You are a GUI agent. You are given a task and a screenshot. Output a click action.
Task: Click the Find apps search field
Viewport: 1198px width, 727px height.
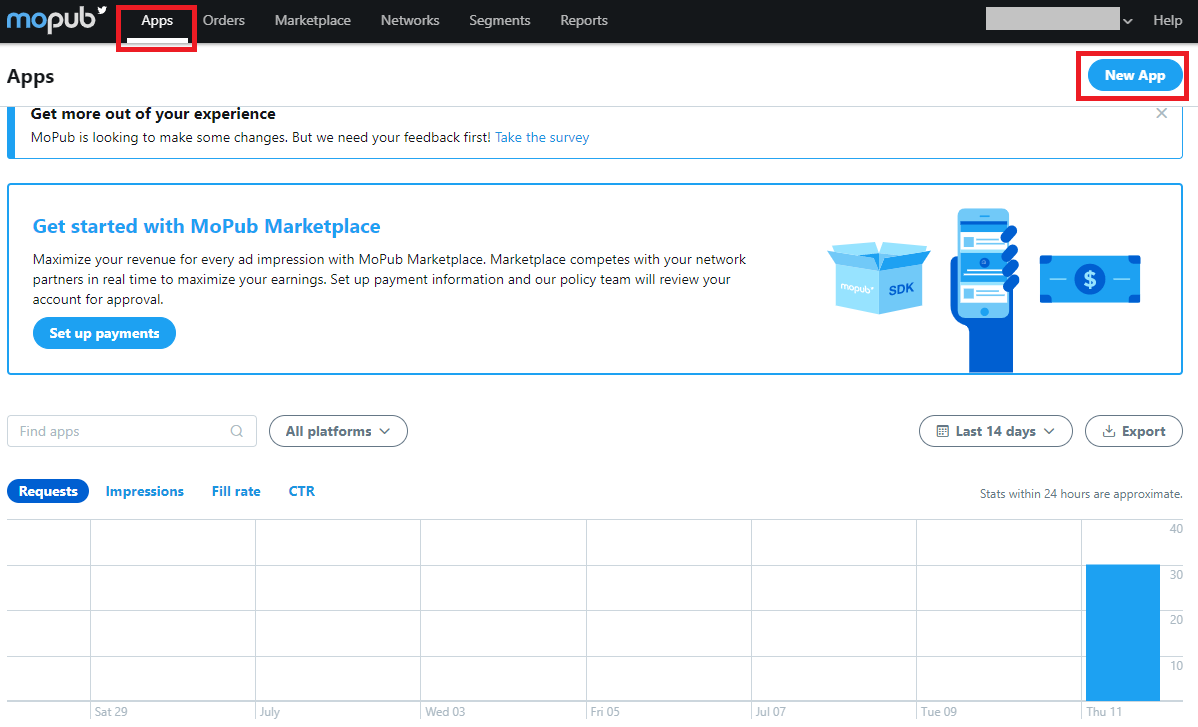[x=132, y=431]
